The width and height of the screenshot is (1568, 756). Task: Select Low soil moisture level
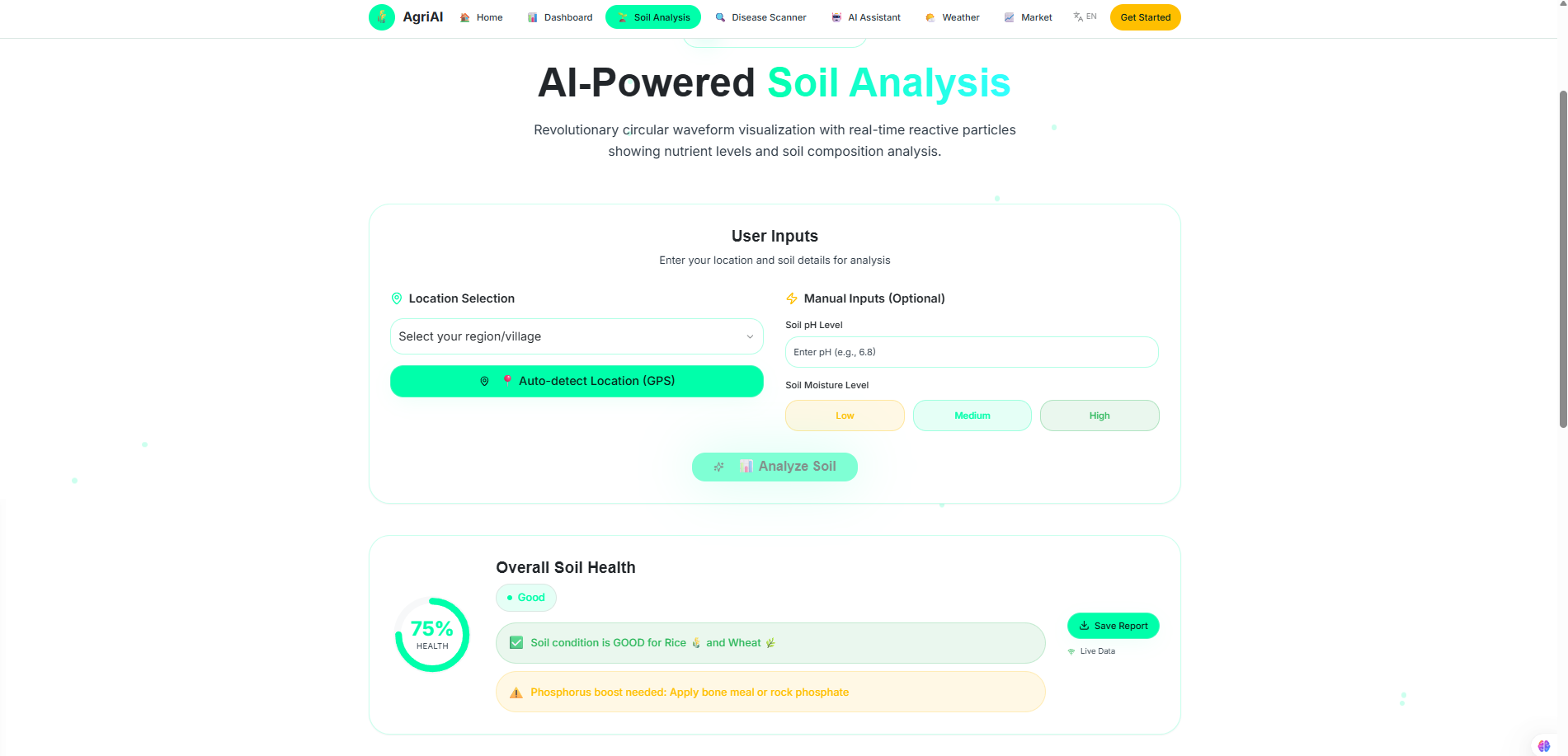[845, 416]
